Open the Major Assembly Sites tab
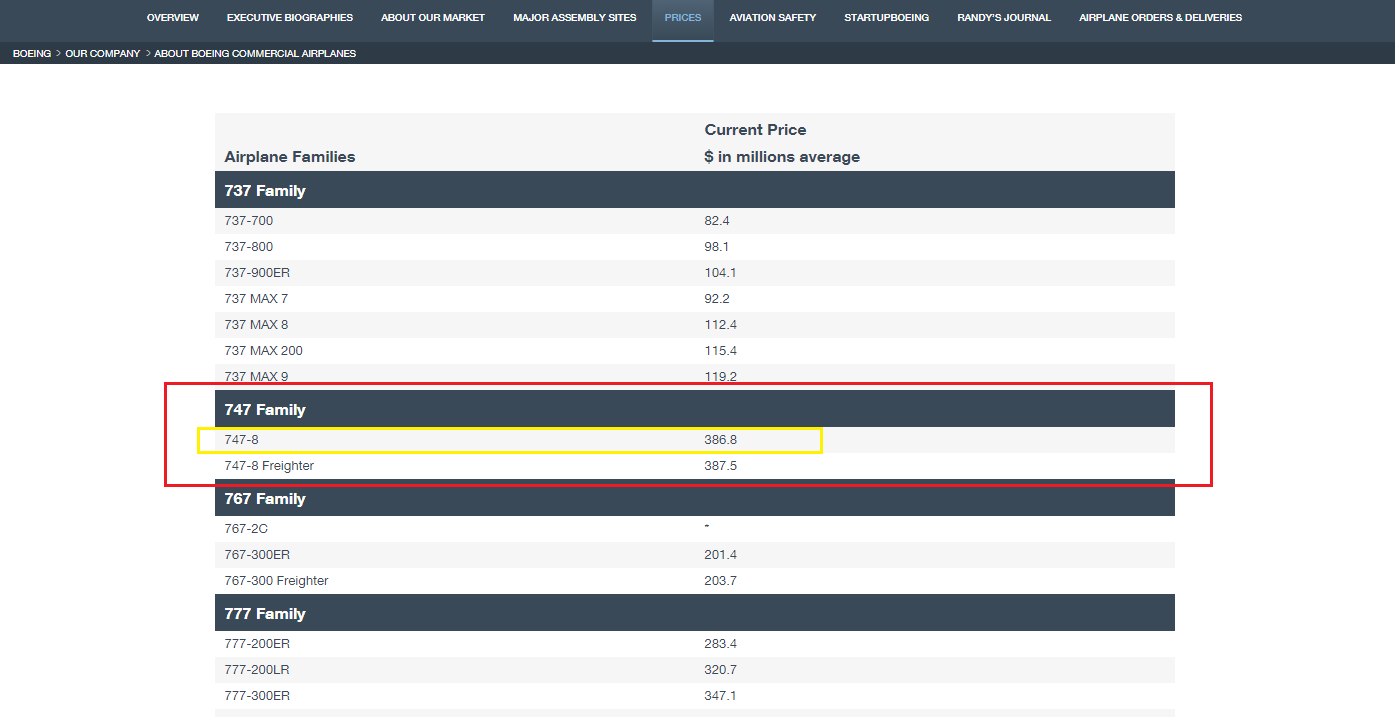 pyautogui.click(x=575, y=18)
